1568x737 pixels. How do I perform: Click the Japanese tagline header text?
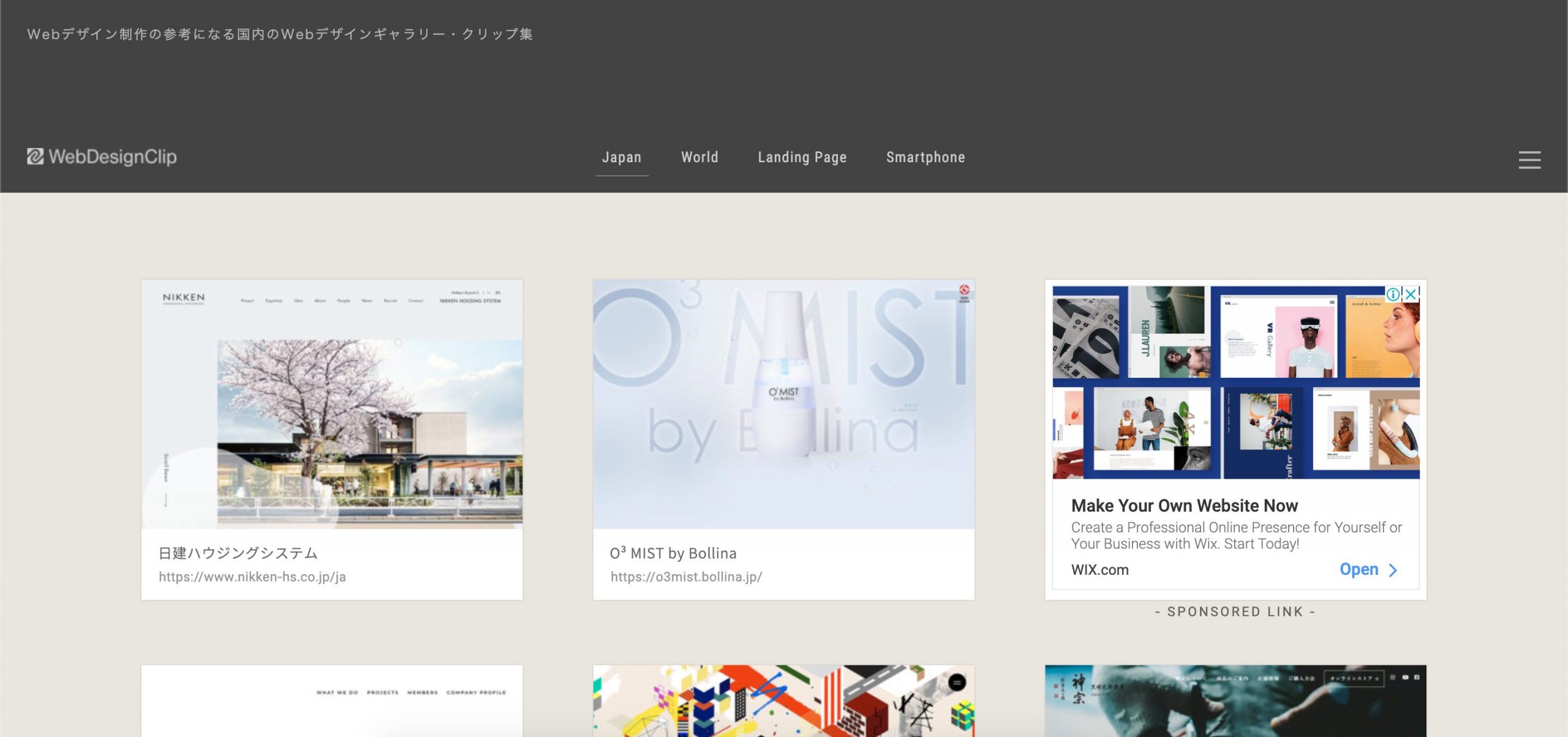(x=280, y=34)
